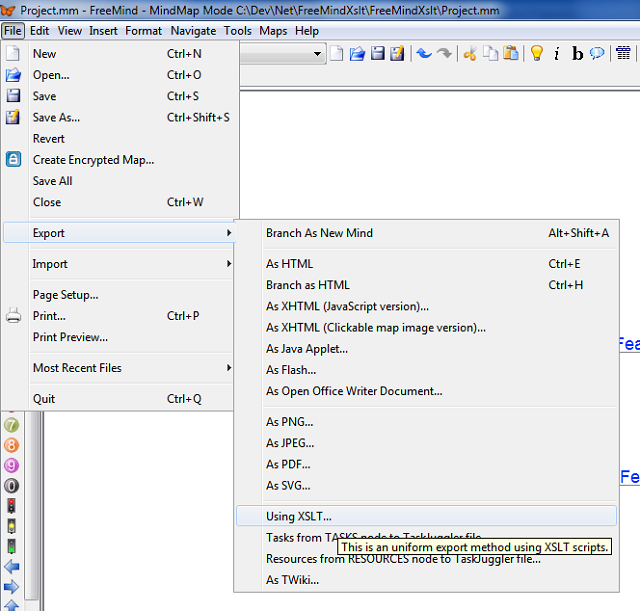Viewport: 640px width, 611px height.
Task: Click the Save As toolbar icon
Action: pyautogui.click(x=397, y=53)
